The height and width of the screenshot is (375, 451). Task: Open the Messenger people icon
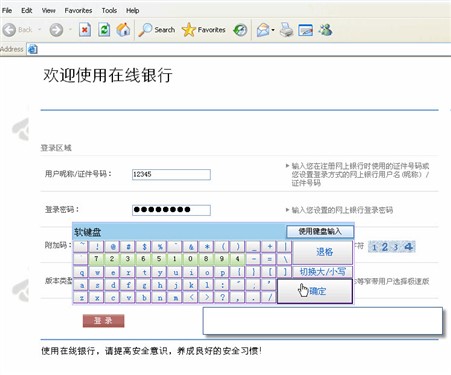(x=325, y=30)
